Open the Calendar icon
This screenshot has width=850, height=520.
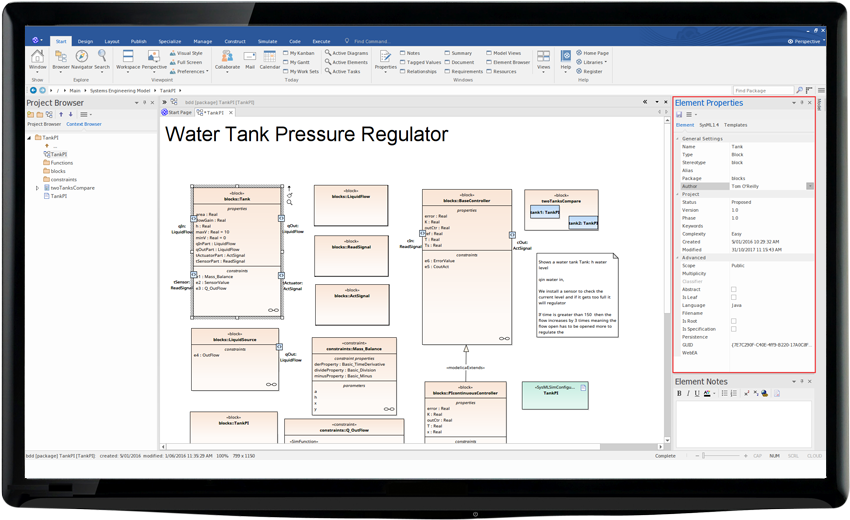270,57
